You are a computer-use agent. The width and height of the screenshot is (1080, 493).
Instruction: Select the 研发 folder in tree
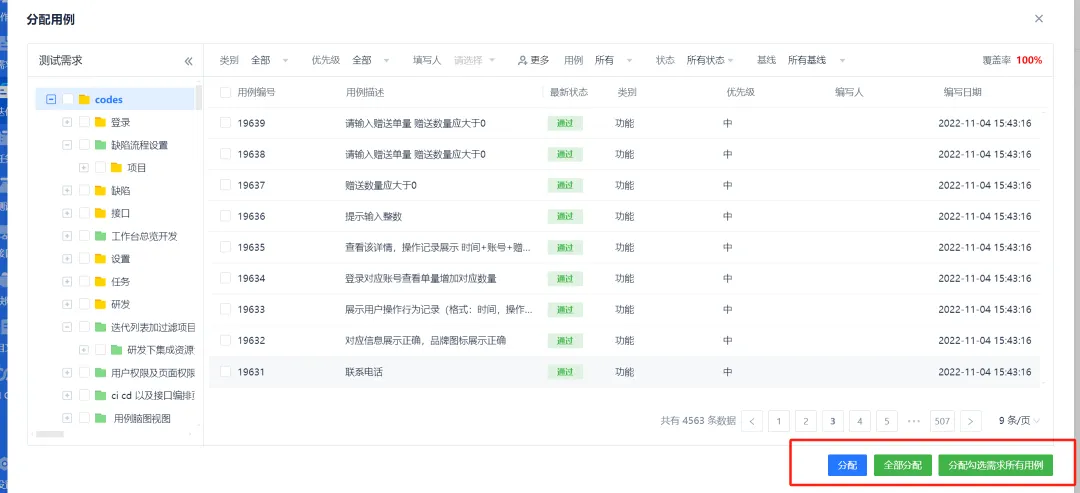point(120,304)
